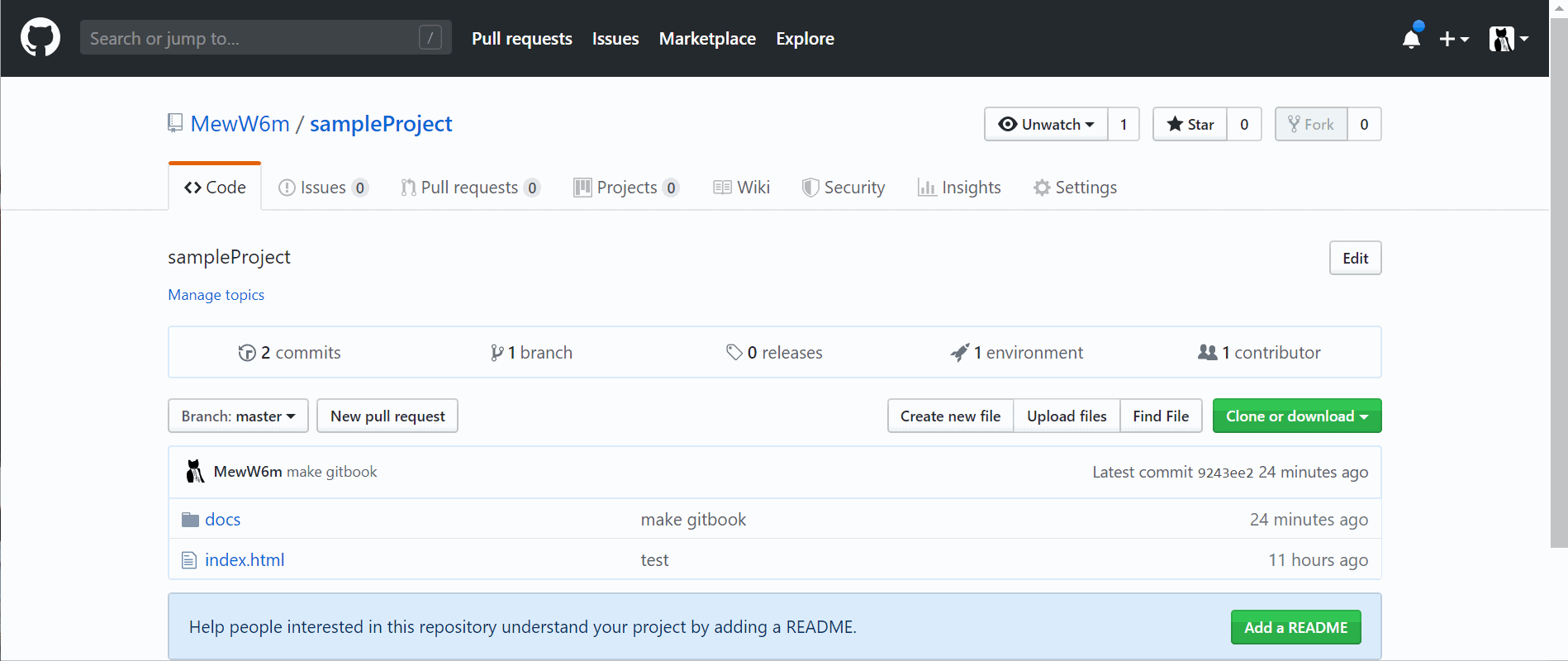
Task: Open the user avatar menu
Action: [1509, 39]
